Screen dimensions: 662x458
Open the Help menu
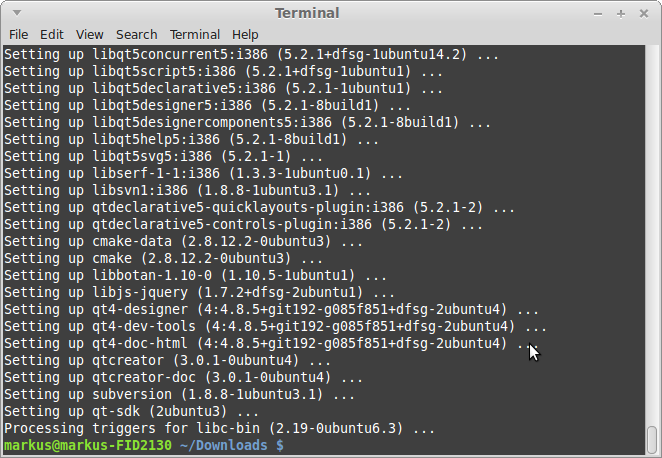[x=245, y=34]
